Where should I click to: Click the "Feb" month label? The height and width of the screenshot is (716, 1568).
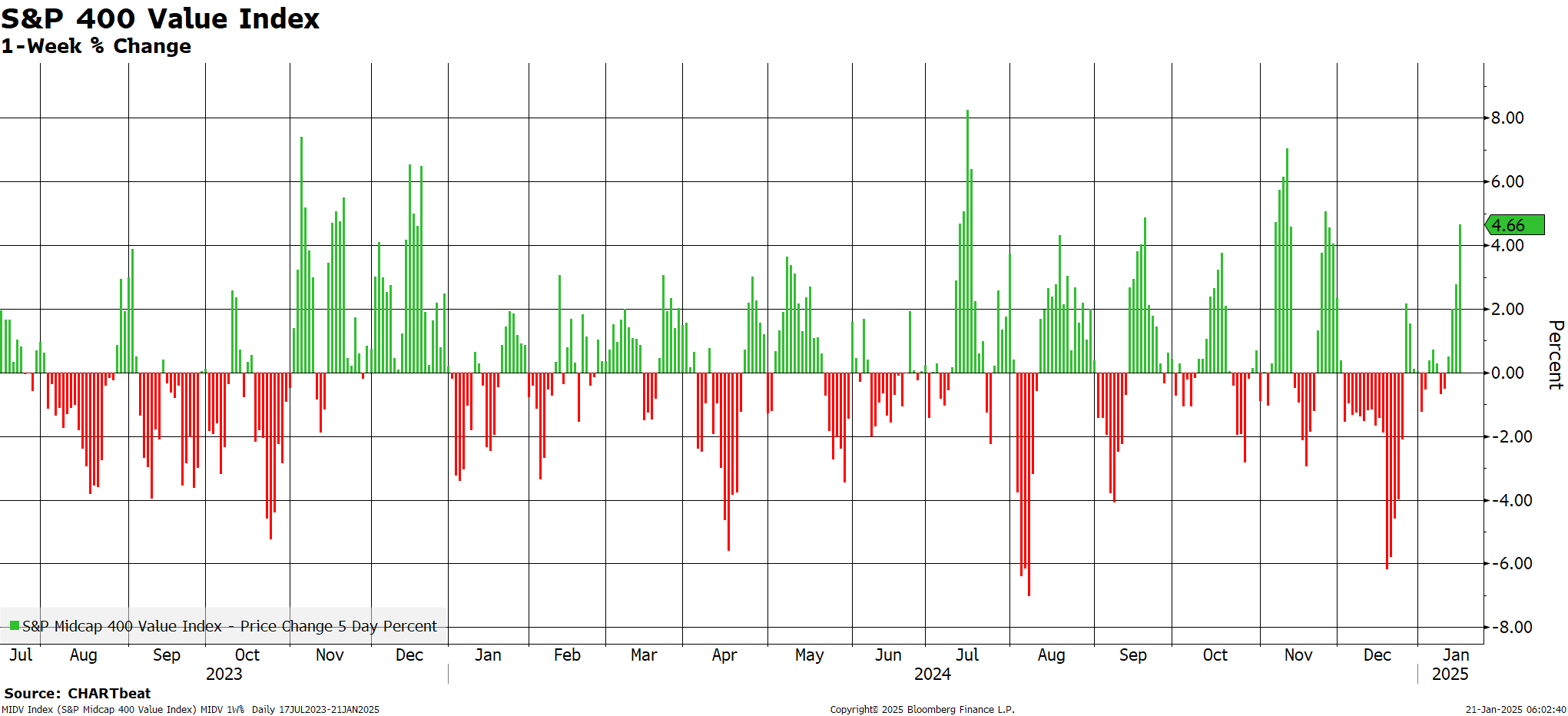point(567,655)
